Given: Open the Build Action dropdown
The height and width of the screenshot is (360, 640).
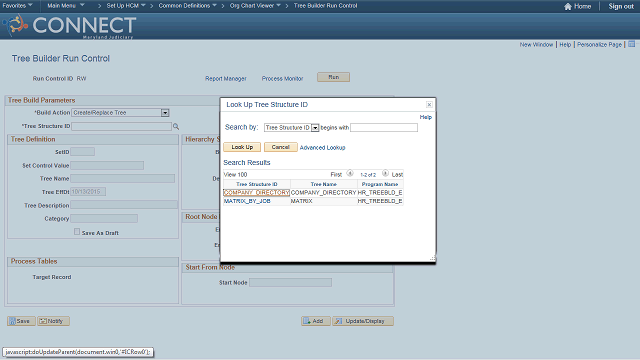Looking at the screenshot, I should pos(165,113).
